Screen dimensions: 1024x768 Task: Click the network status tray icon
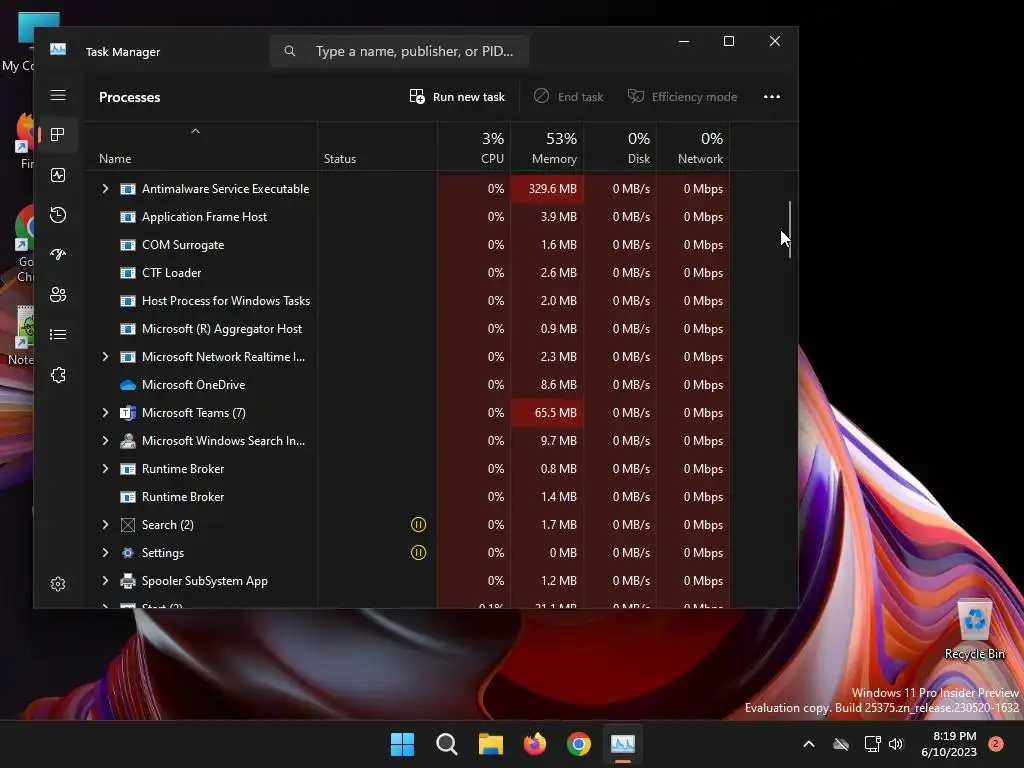872,744
